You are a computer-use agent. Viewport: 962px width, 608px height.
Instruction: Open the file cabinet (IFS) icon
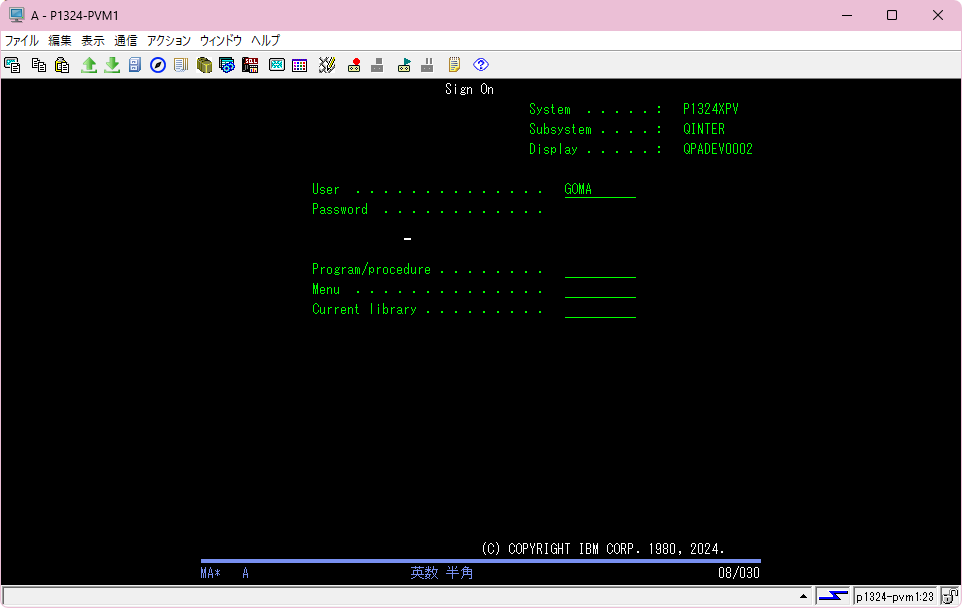tap(135, 64)
